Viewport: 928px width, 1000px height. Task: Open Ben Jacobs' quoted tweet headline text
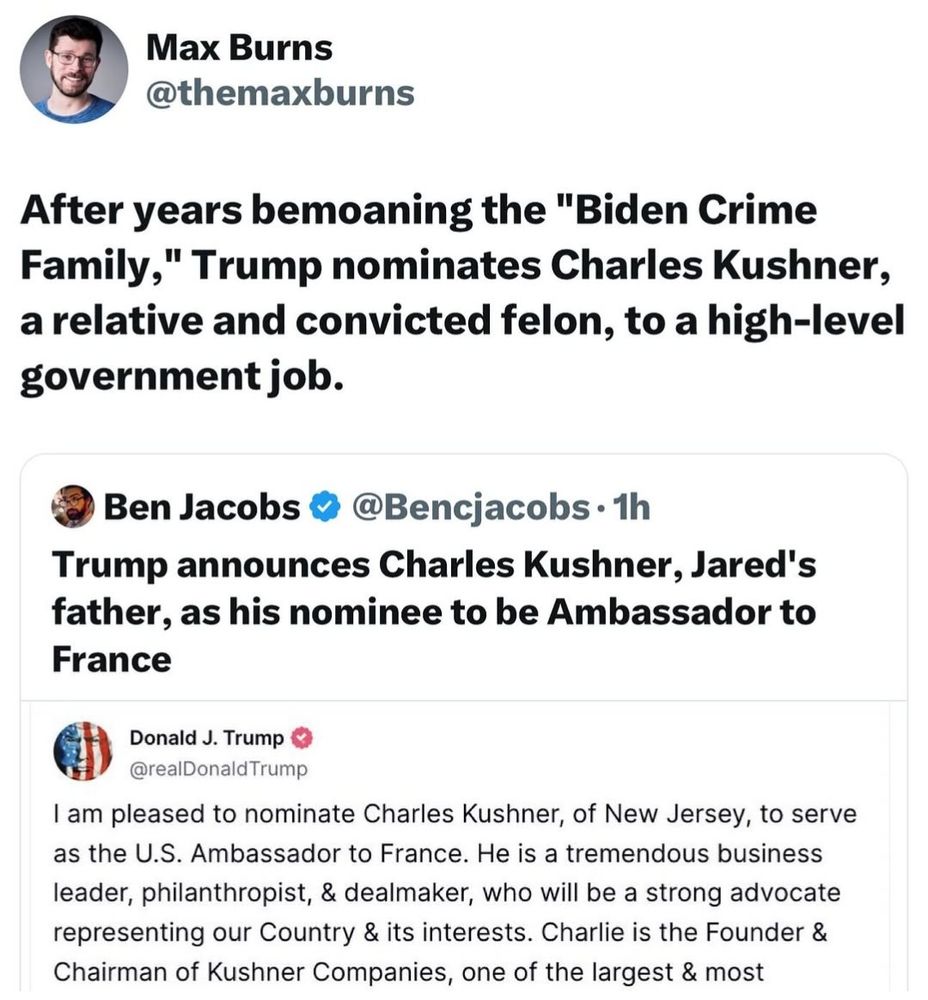tap(433, 612)
